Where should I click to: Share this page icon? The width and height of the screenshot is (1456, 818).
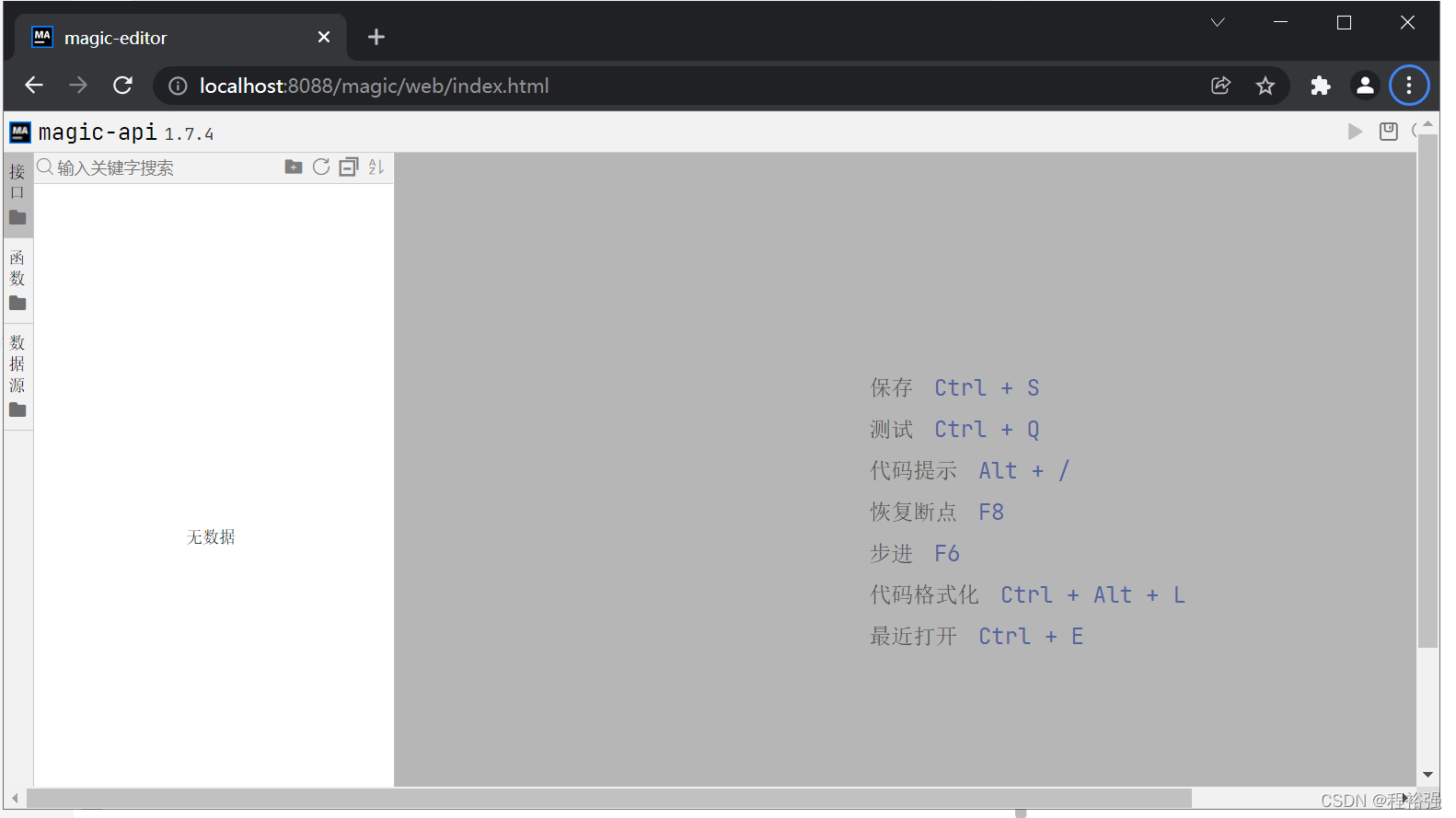(1221, 86)
